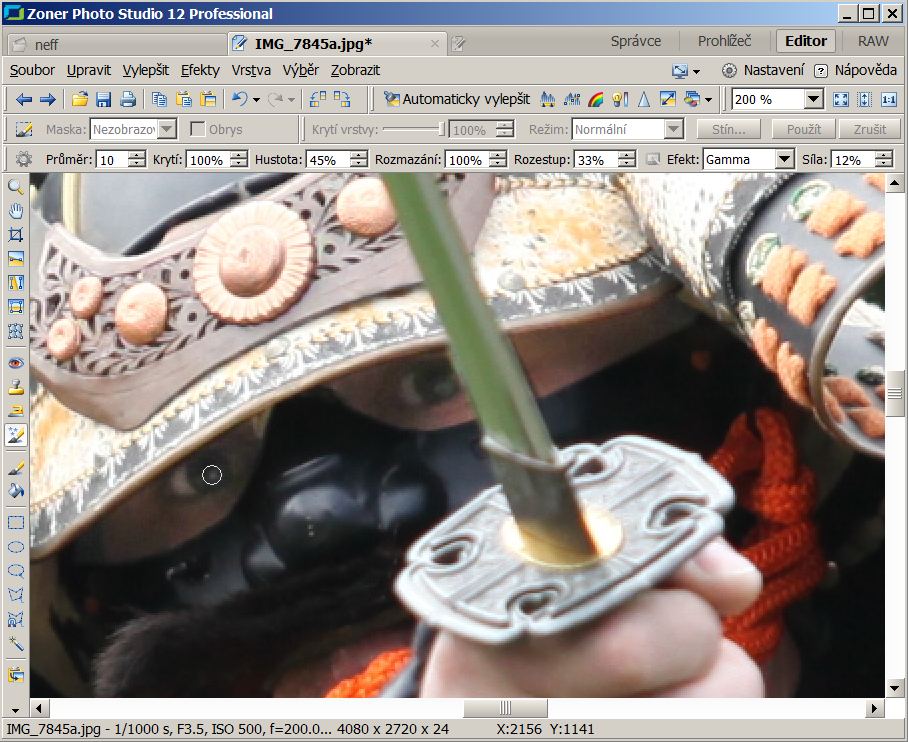The height and width of the screenshot is (742, 908).
Task: Open the 200 % zoom dropdown
Action: pos(813,99)
